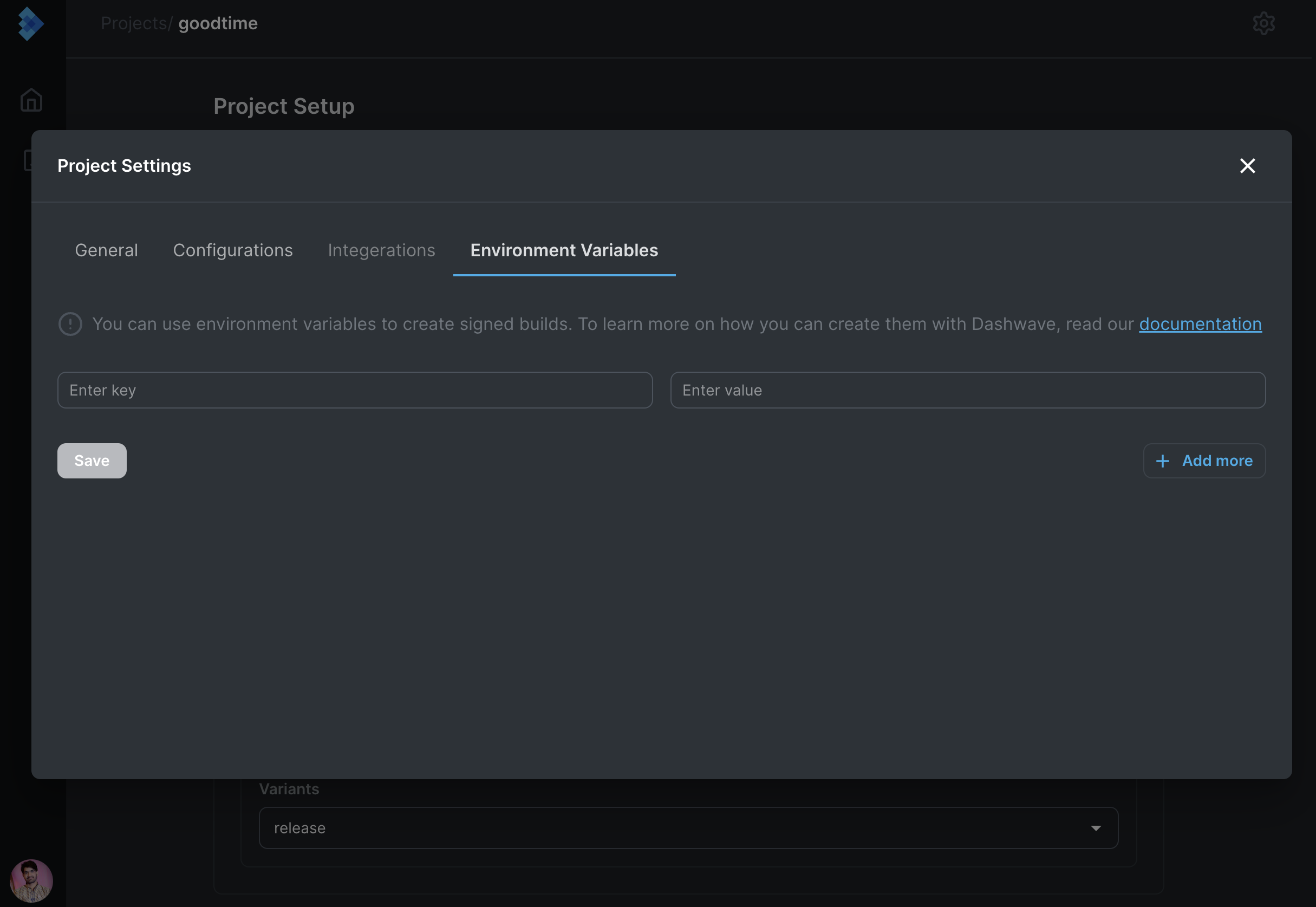Screen dimensions: 1316x907
Task: Open the home icon in sidebar
Action: 31,100
